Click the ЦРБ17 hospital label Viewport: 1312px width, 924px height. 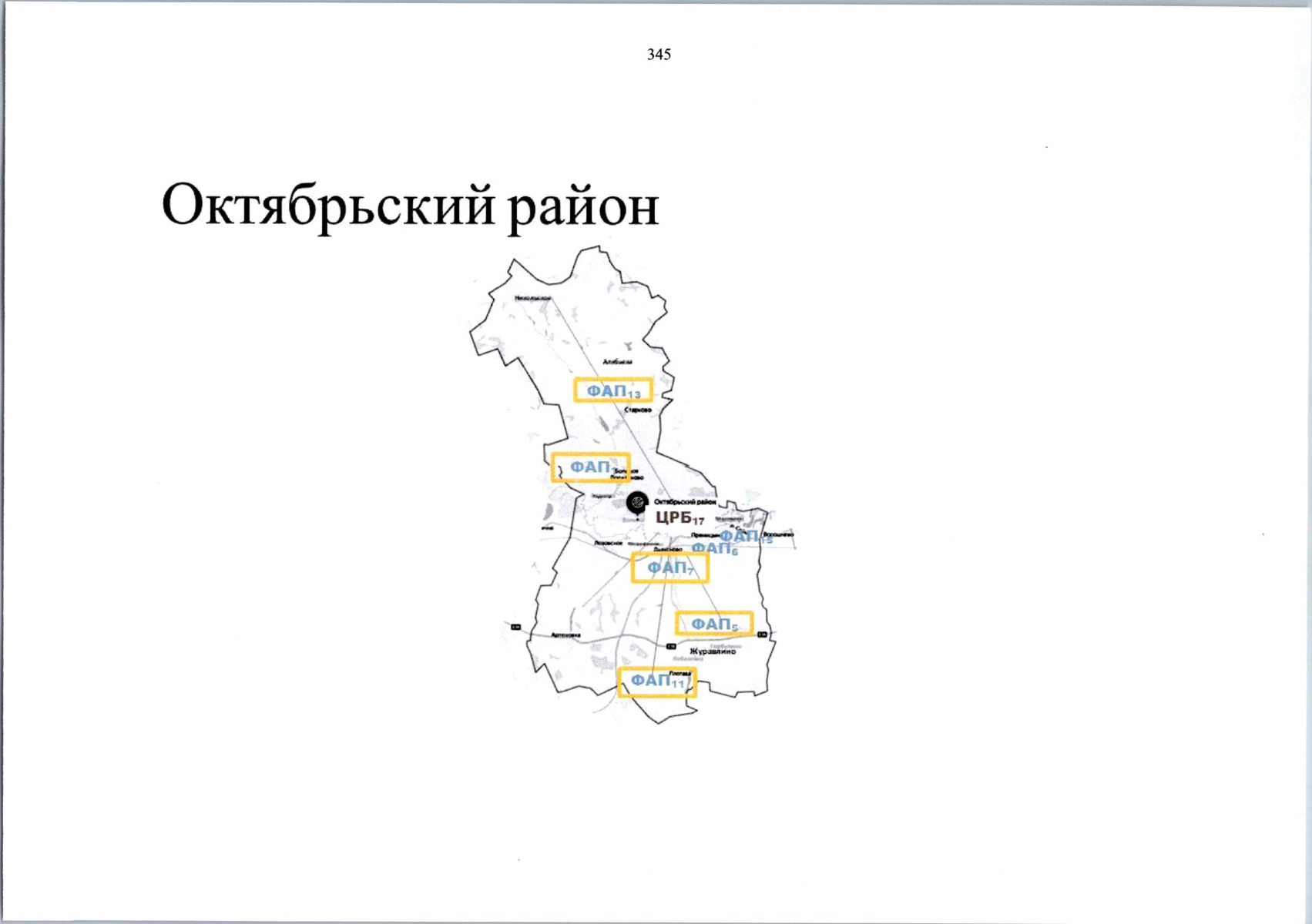679,517
